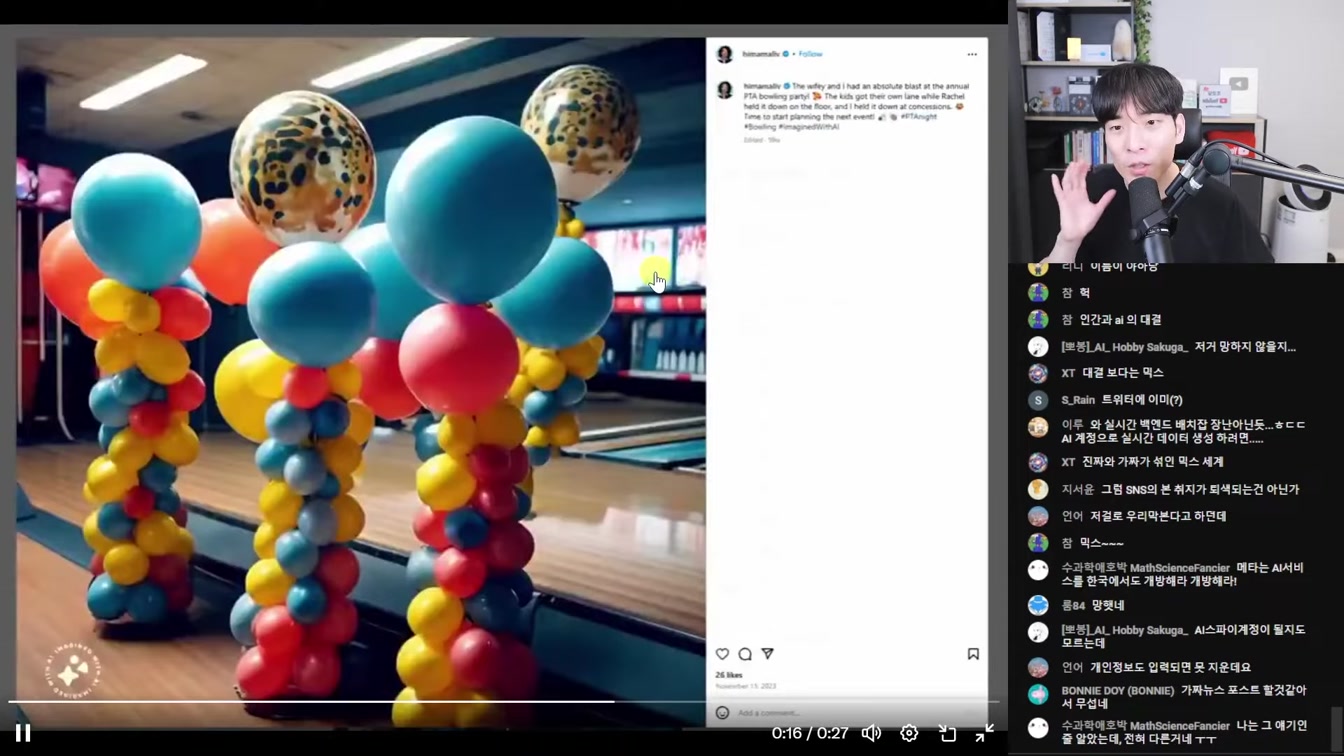Screen dimensions: 1344x756
Task: Click avatar of BONNIE DOY (BONNIE)
Action: (x=1038, y=694)
